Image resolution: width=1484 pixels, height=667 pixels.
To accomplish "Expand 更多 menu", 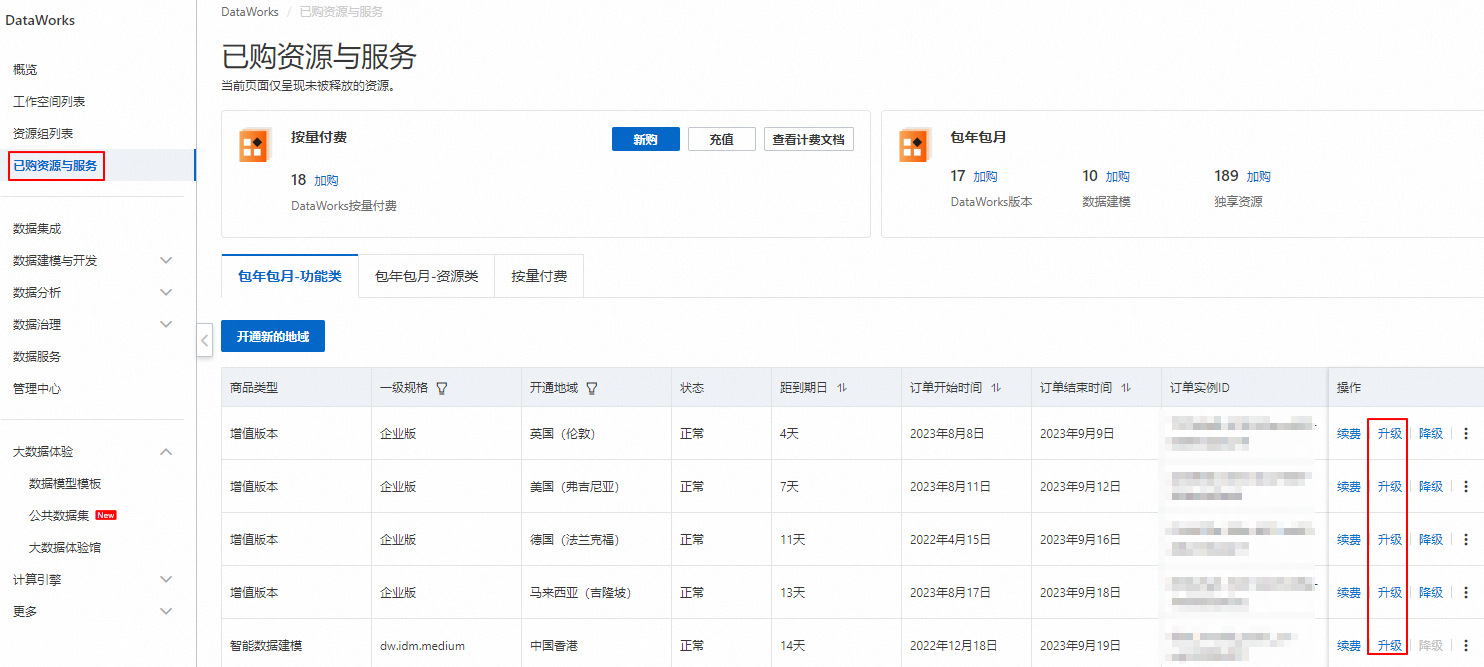I will 166,611.
